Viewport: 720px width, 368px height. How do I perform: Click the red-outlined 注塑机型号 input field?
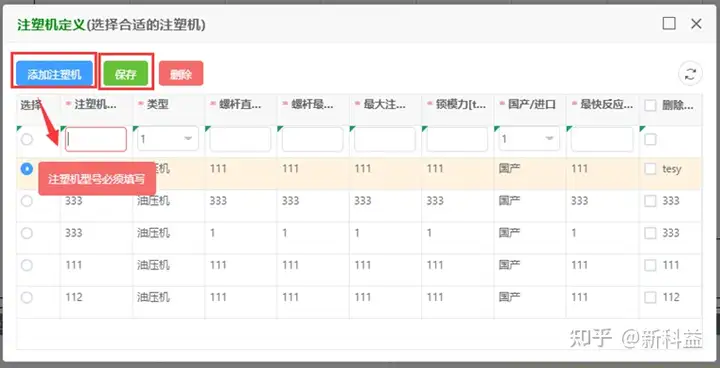pos(96,139)
